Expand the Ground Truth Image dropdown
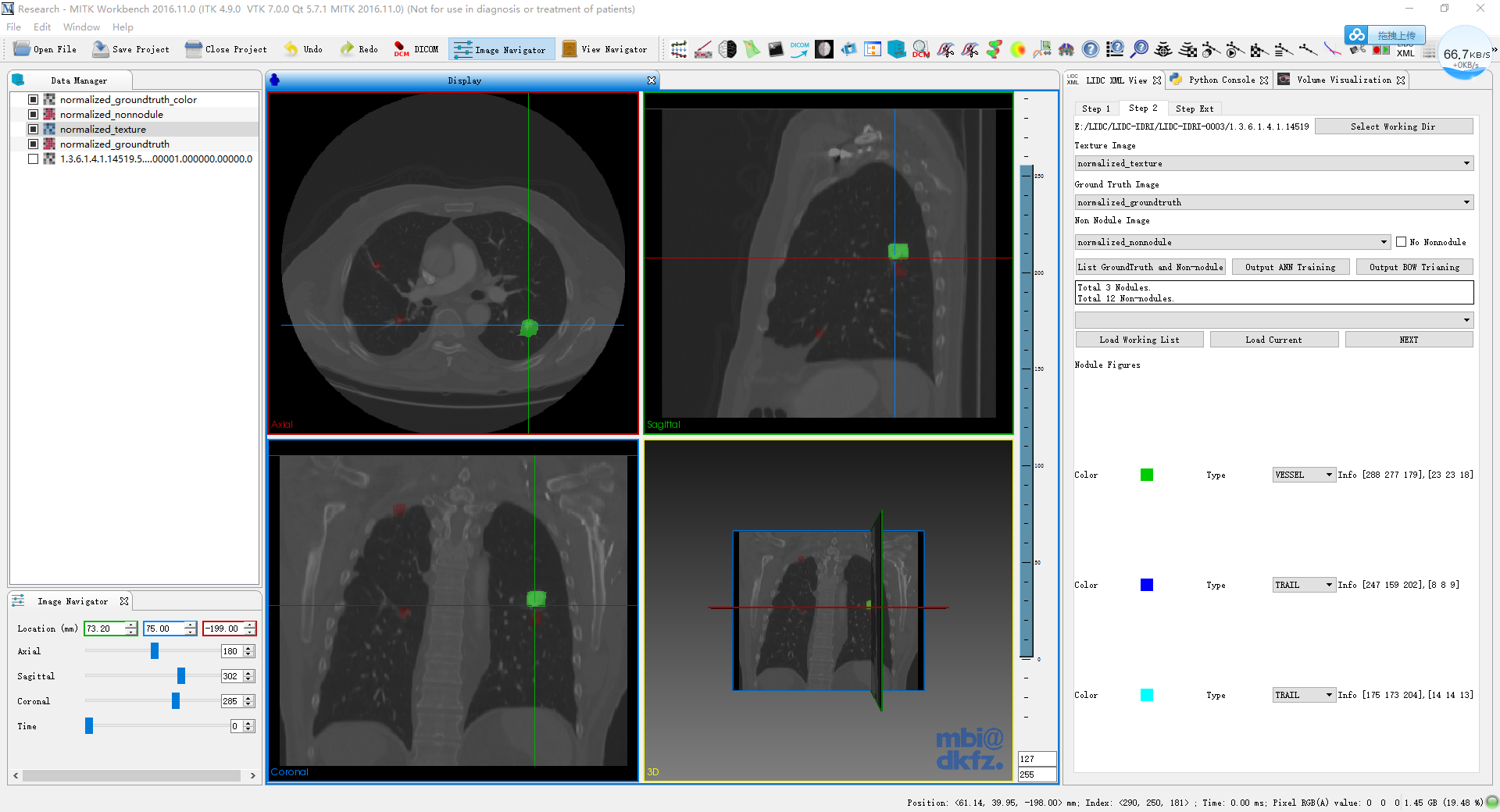The image size is (1500, 812). (1466, 202)
